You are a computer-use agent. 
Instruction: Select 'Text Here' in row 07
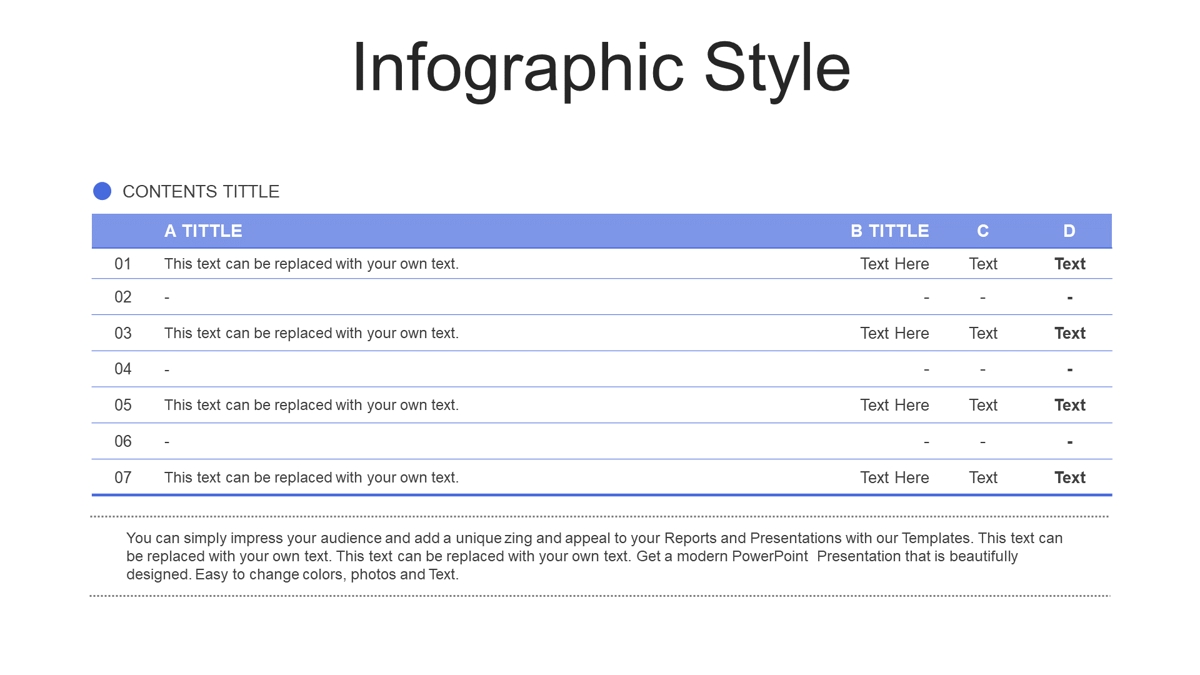pos(895,477)
